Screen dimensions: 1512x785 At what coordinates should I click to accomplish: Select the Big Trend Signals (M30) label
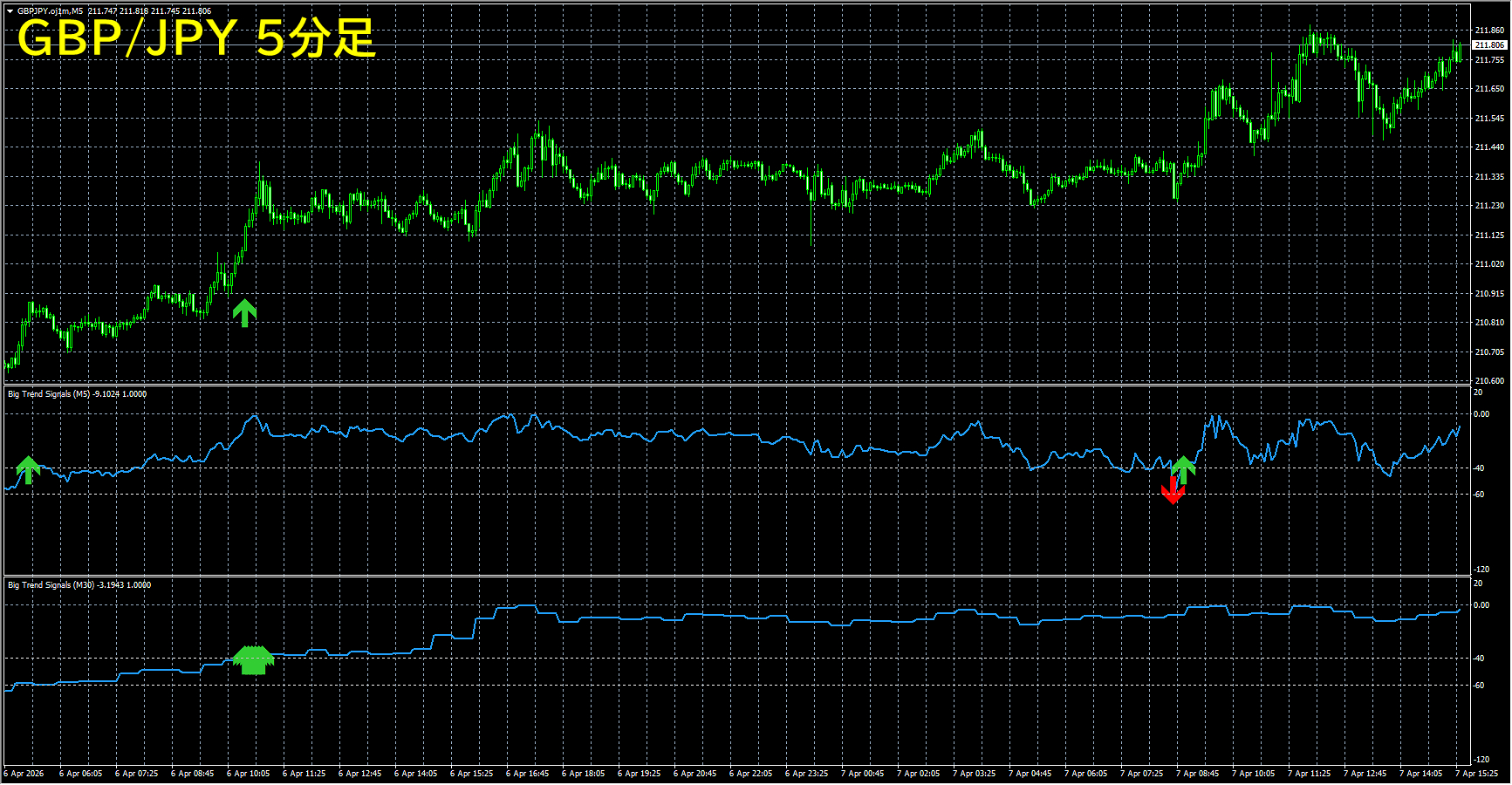pos(51,585)
